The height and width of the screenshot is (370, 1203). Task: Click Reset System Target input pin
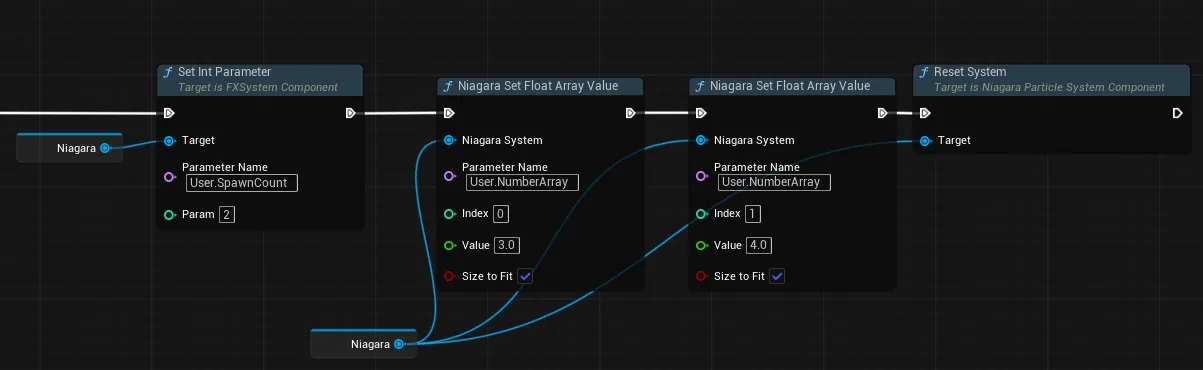pos(925,141)
